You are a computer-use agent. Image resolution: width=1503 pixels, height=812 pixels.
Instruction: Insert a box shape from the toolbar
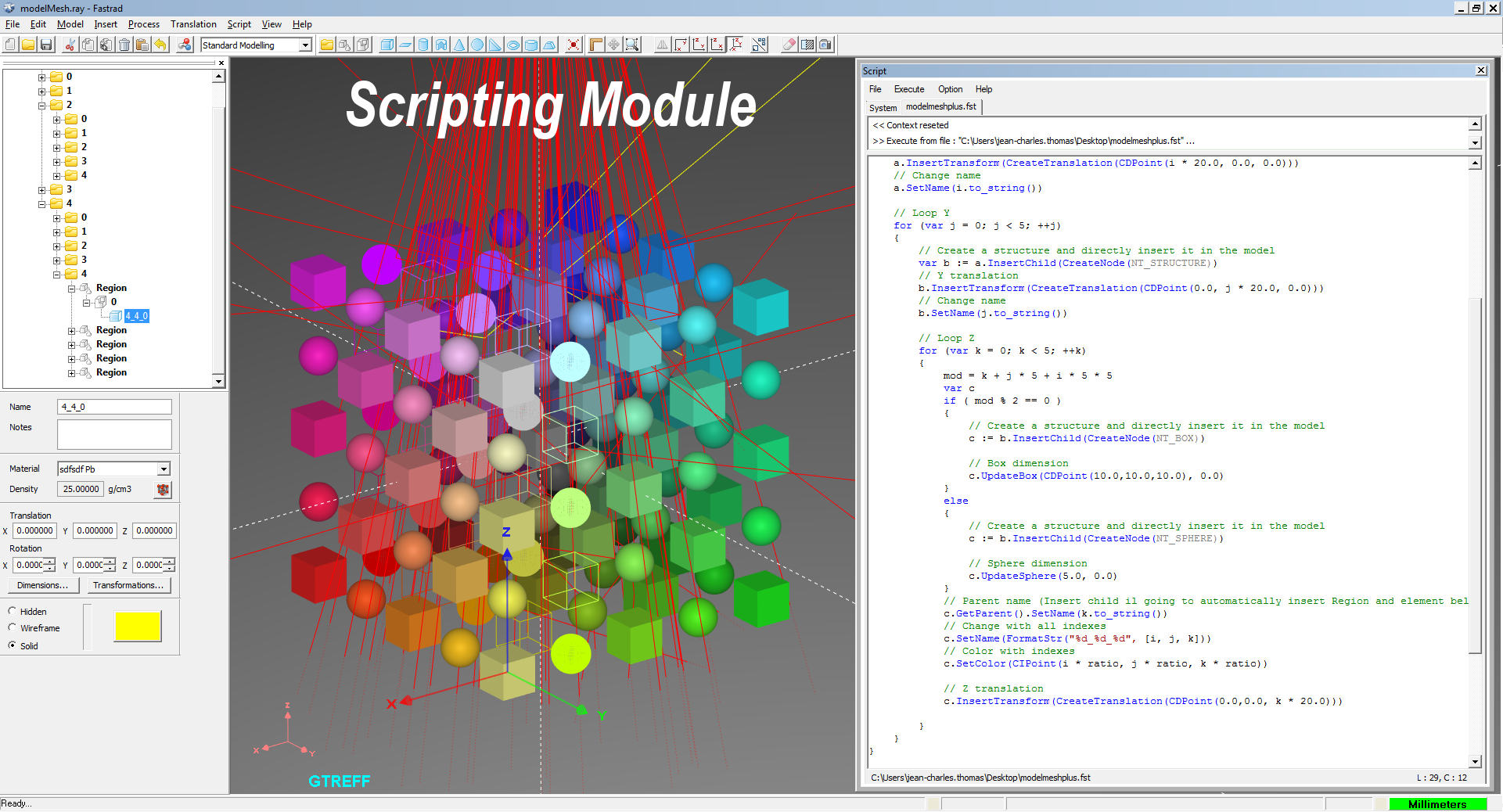(x=387, y=45)
